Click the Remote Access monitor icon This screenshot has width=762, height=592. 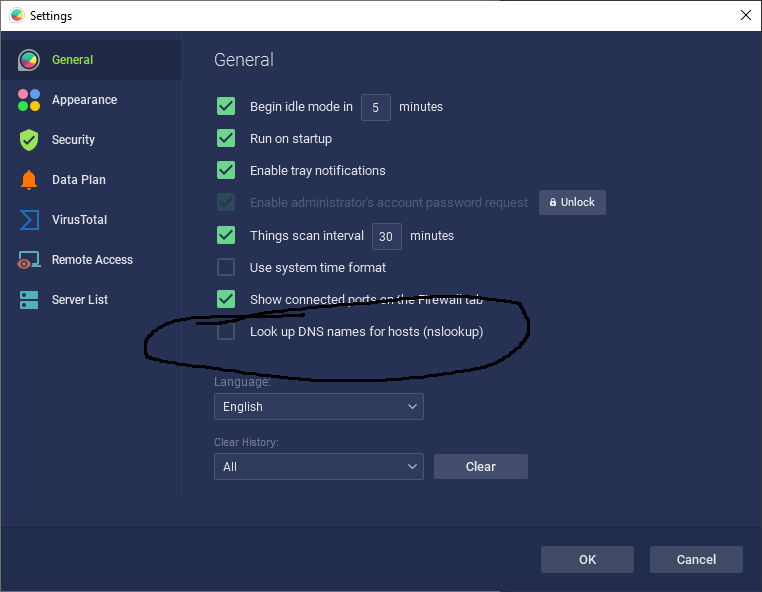coord(29,260)
